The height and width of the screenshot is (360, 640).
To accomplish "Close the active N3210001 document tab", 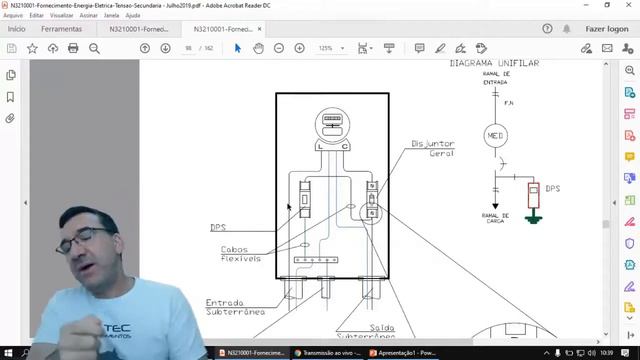I will 260,29.
